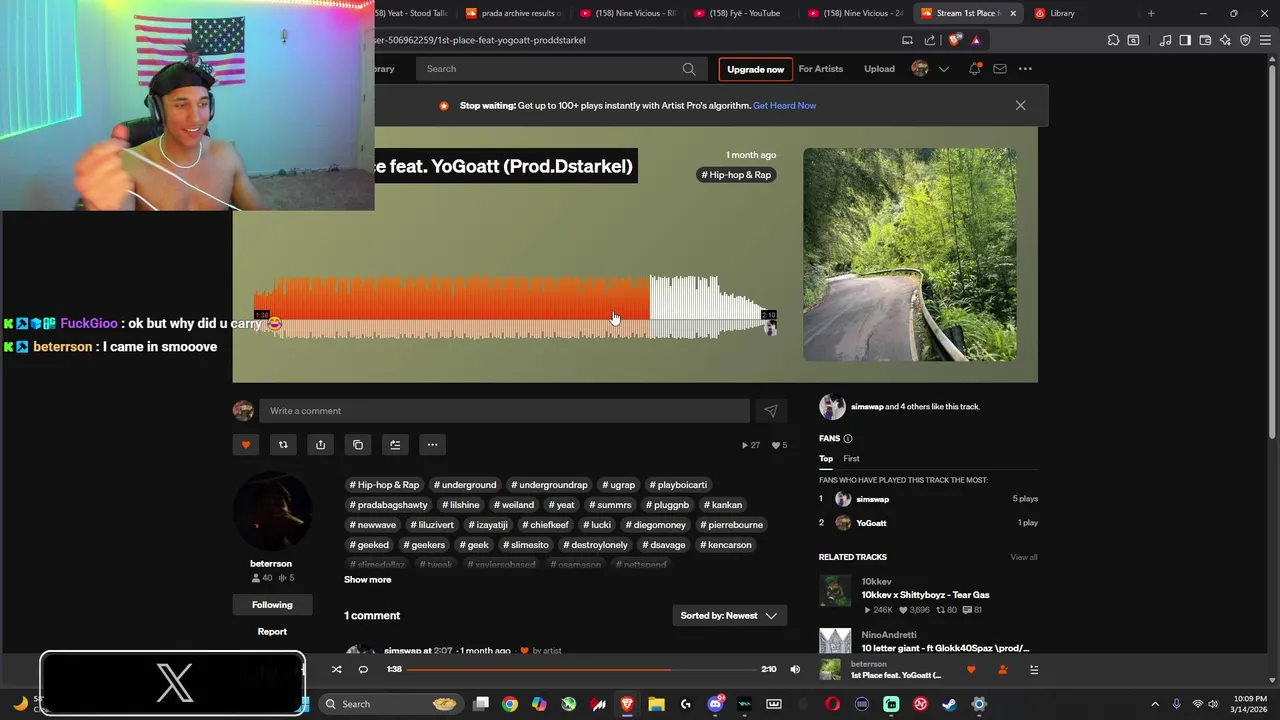Open the #playboicarti tag

coord(678,485)
